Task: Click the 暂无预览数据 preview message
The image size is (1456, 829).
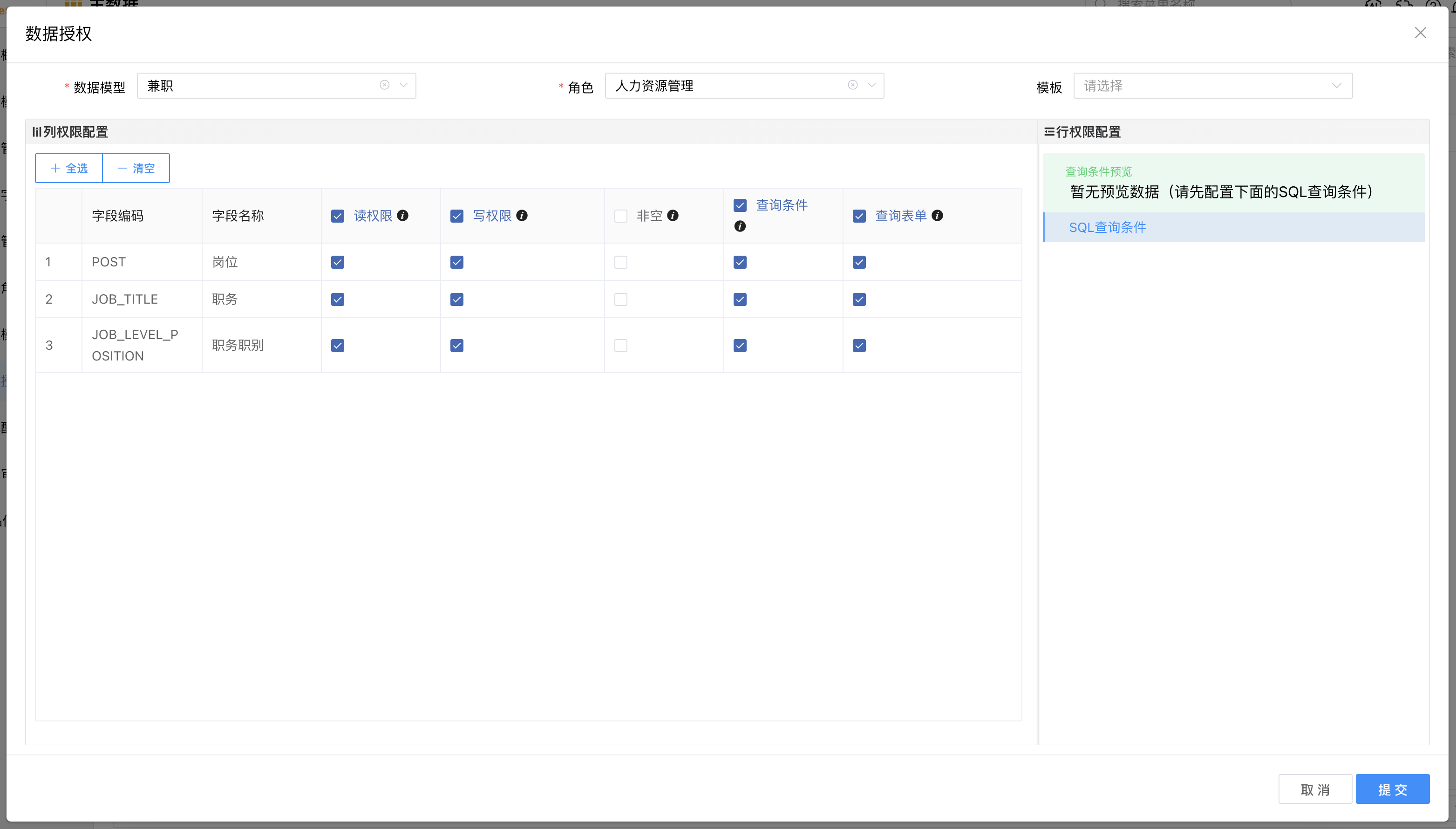Action: click(x=1222, y=192)
